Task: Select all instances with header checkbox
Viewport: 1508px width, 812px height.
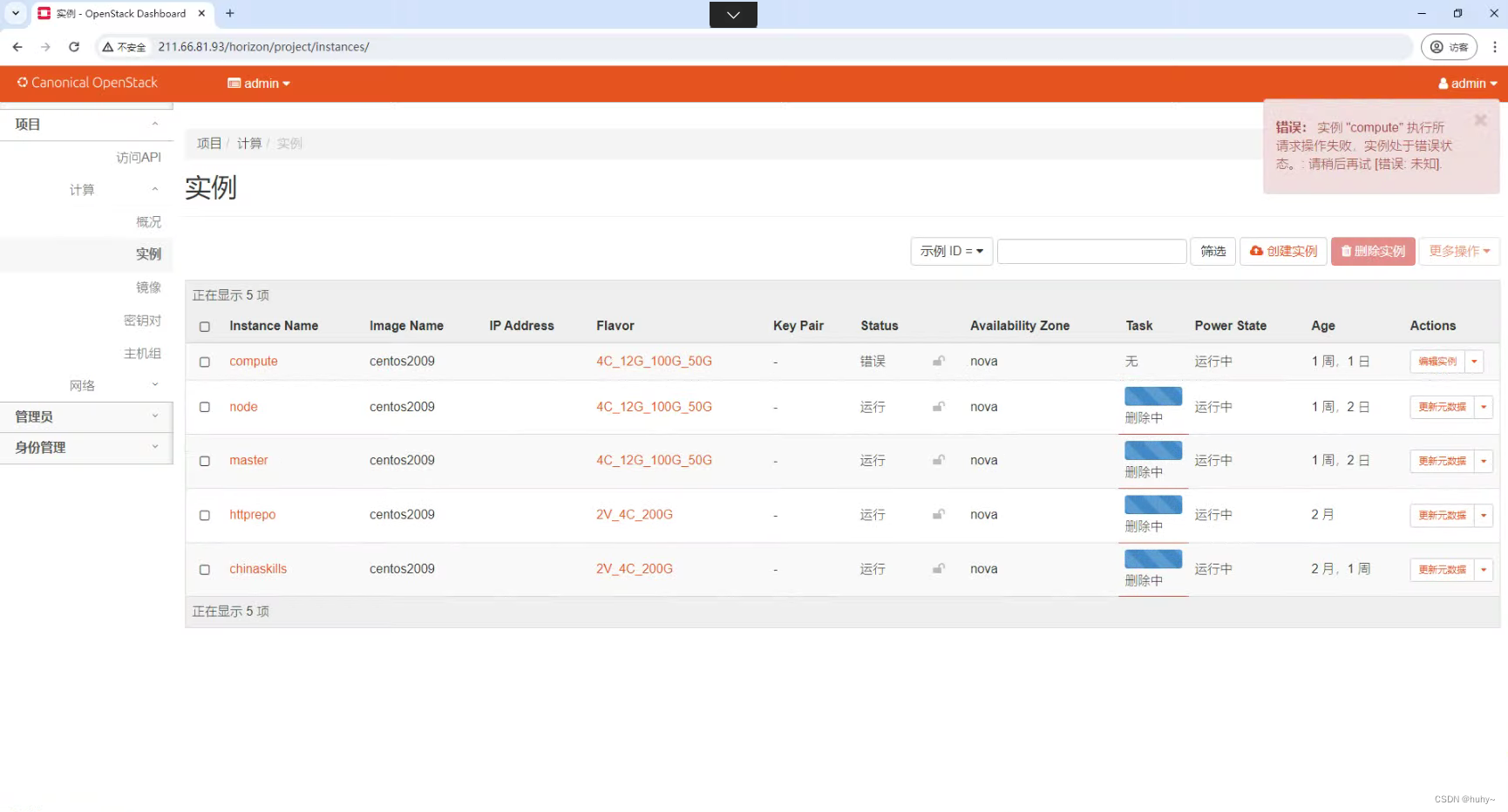Action: [x=205, y=327]
